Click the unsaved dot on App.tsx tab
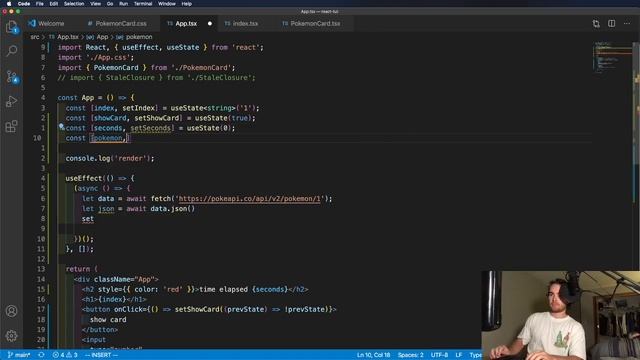 coord(210,24)
